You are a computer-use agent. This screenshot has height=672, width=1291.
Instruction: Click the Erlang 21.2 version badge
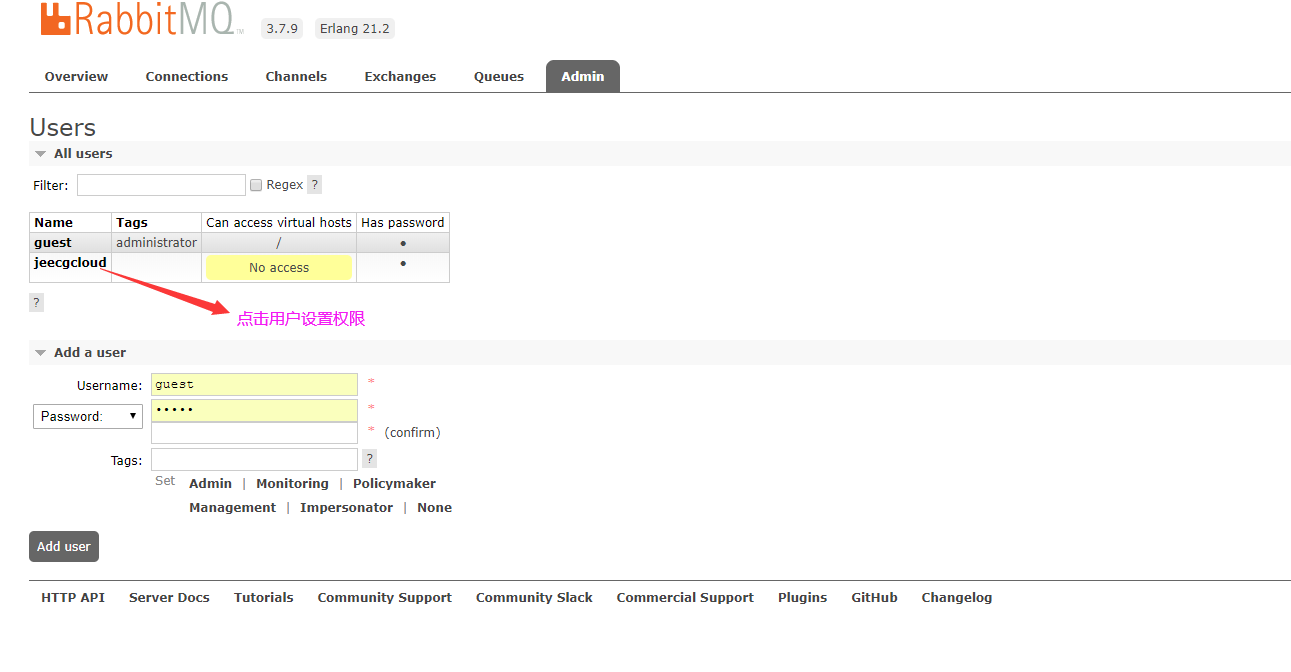pyautogui.click(x=354, y=29)
